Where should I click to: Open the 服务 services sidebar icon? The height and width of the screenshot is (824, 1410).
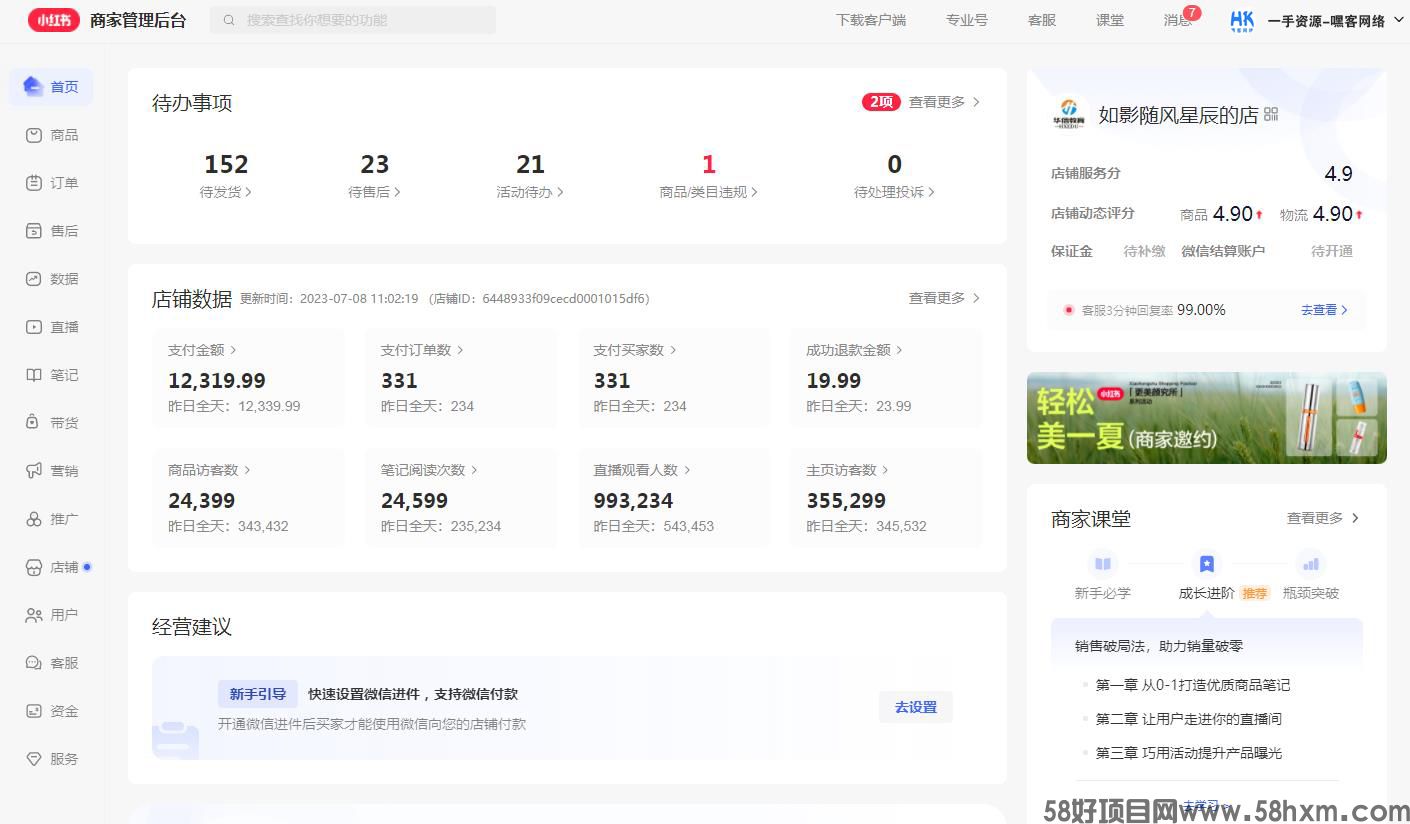tap(33, 758)
